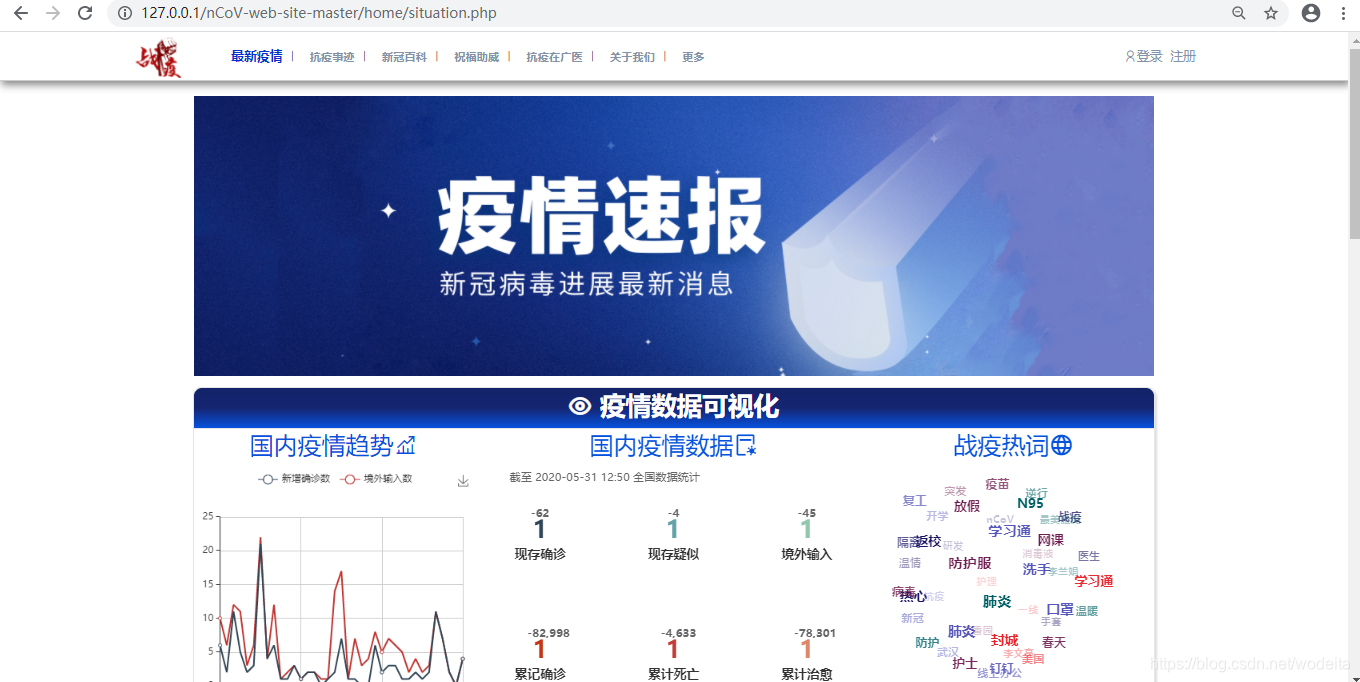This screenshot has height=682, width=1360.
Task: Click the globe icon next to 战疫热词
Action: click(1062, 445)
